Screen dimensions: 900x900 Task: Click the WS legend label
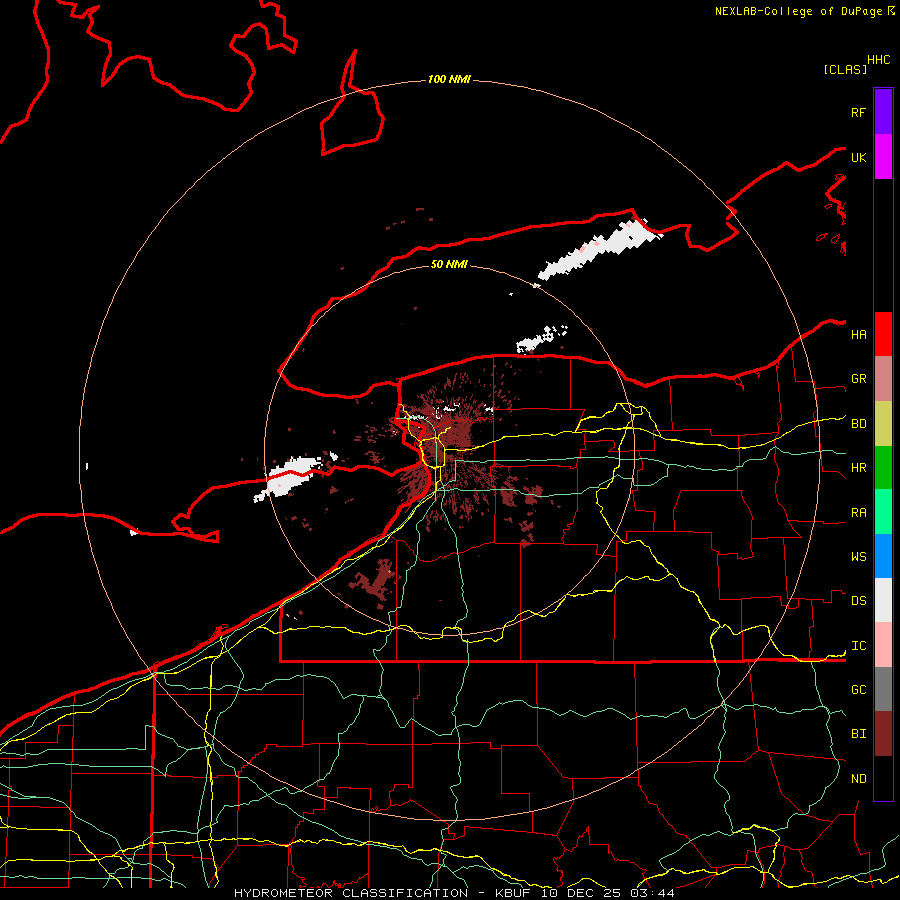click(x=858, y=557)
